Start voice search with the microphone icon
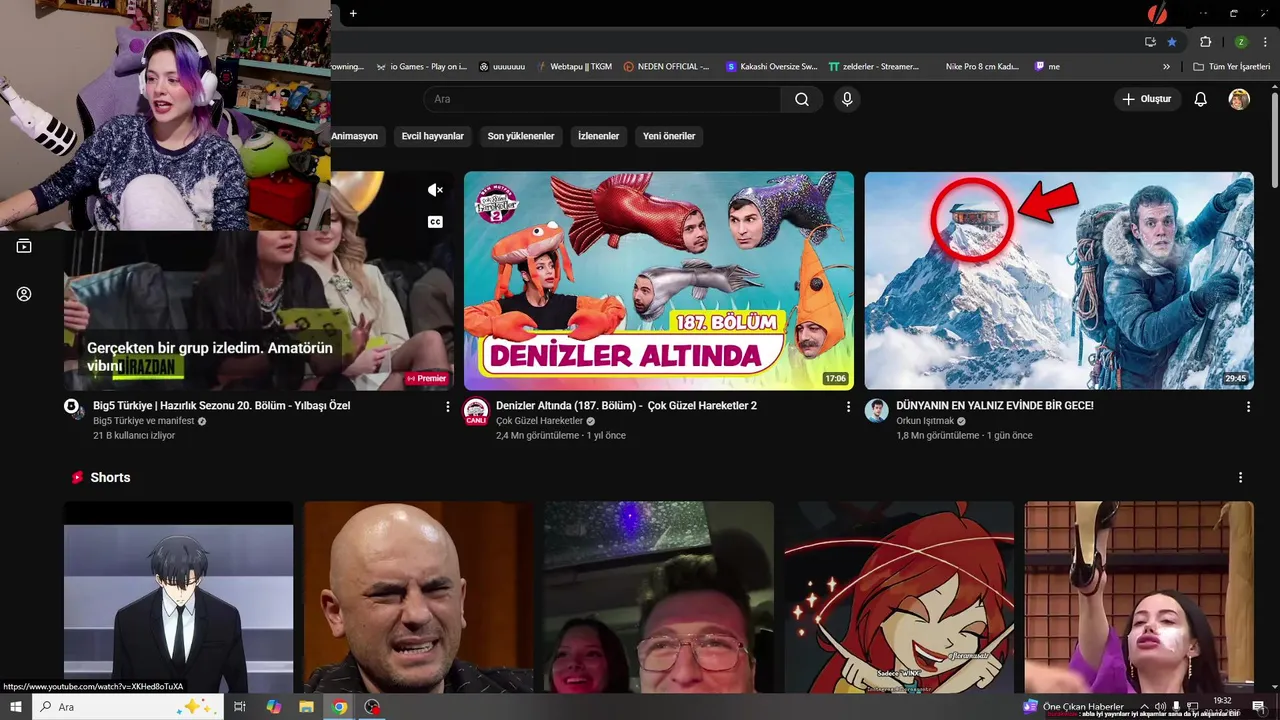Viewport: 1280px width, 720px height. point(847,99)
